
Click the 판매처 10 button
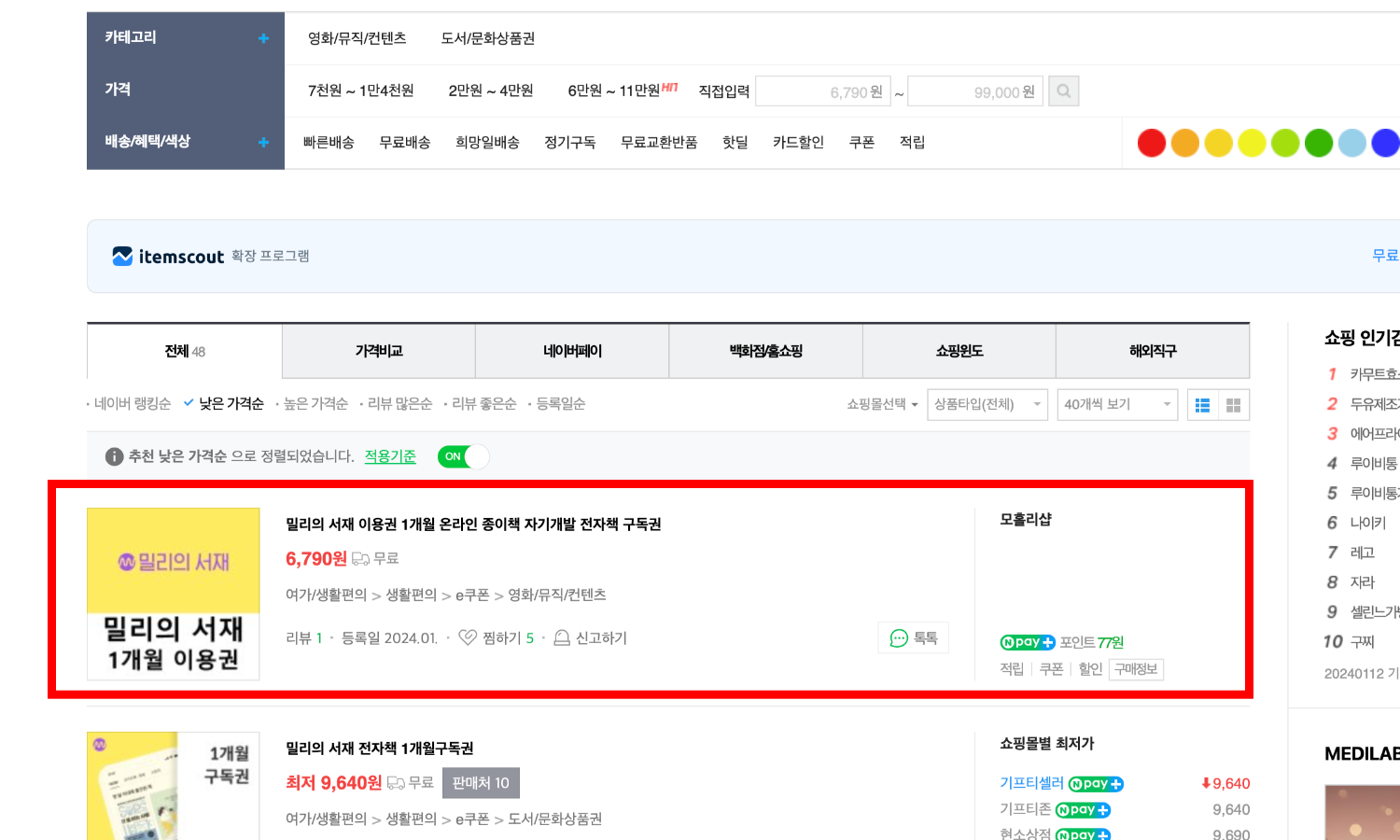(x=481, y=783)
